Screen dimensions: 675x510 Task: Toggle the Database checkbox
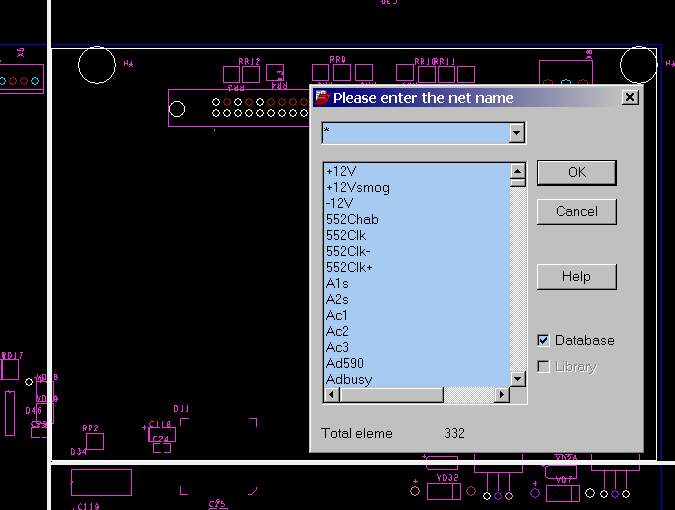coord(543,340)
